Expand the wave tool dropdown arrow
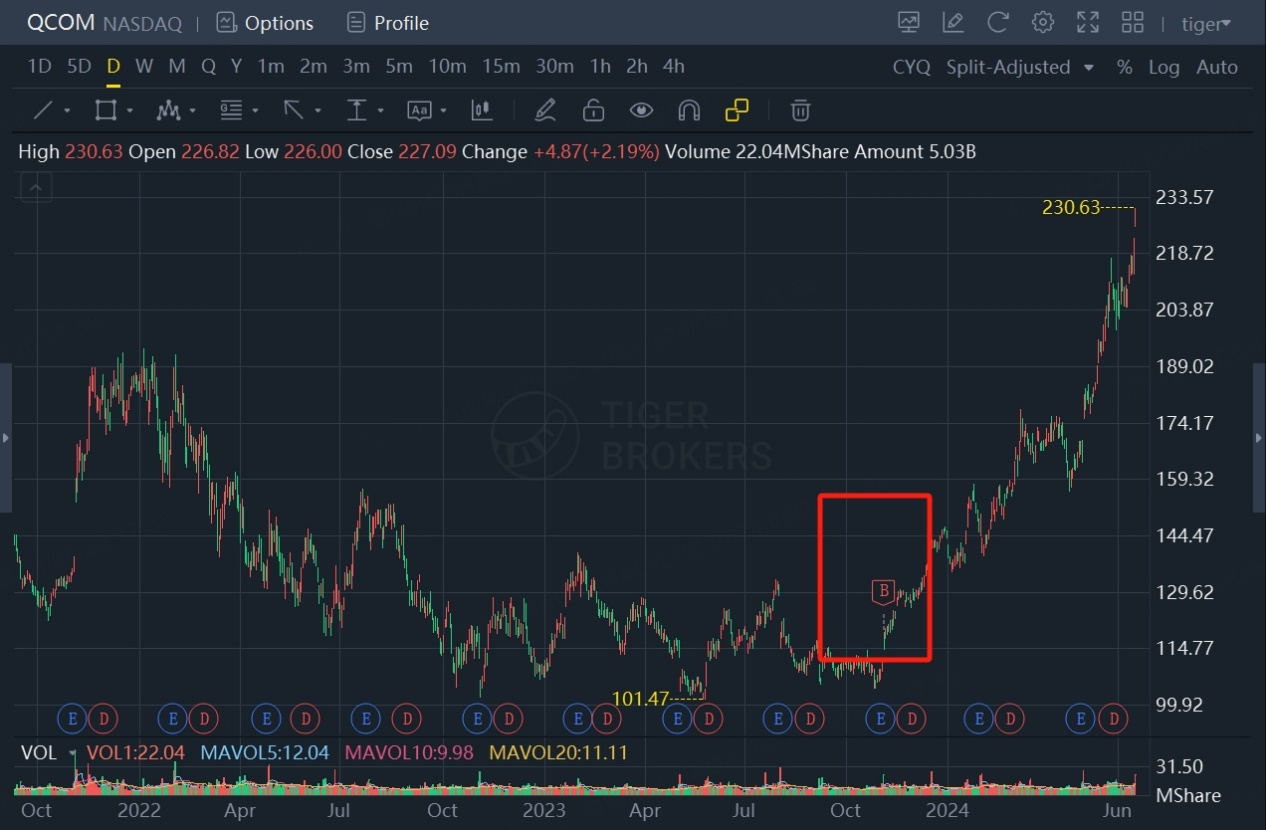The height and width of the screenshot is (830, 1266). coord(192,111)
